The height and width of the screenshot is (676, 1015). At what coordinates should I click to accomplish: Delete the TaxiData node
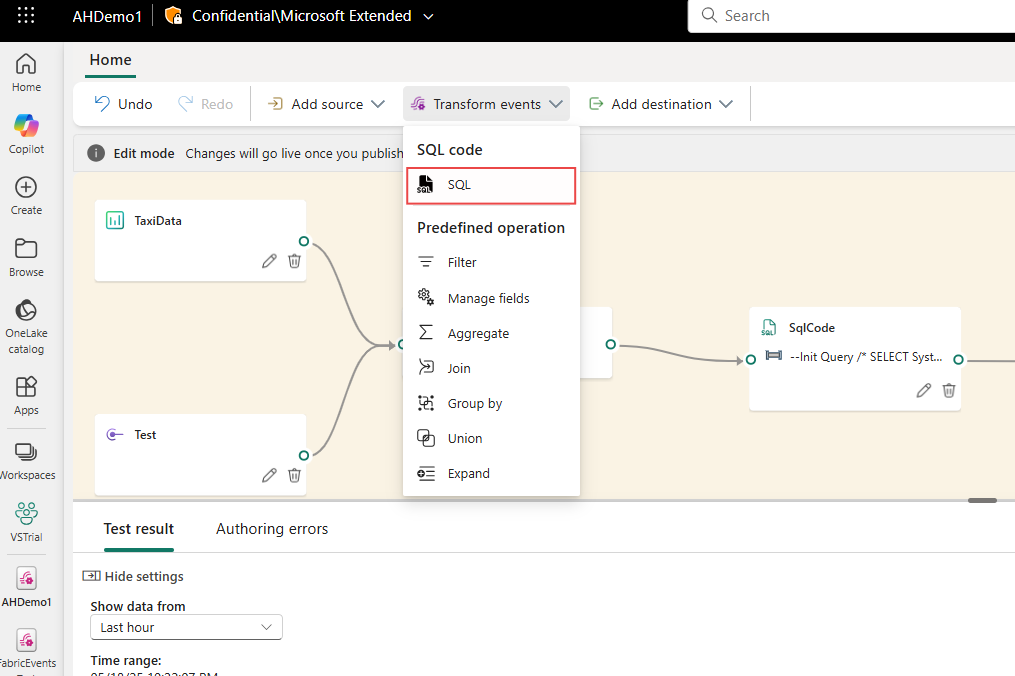click(x=295, y=261)
